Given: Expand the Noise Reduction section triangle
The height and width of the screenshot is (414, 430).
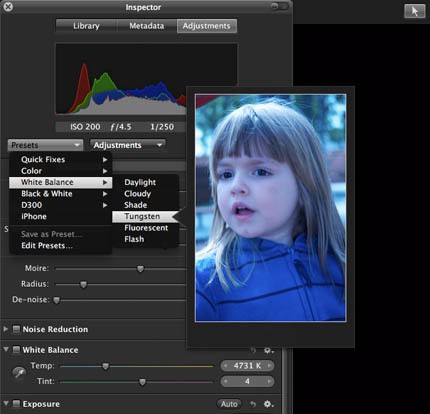Looking at the screenshot, I should point(6,329).
